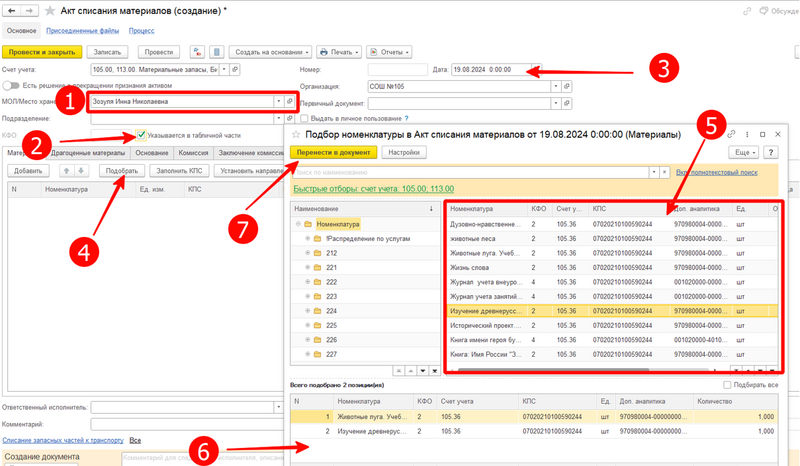Uncheck 'Указывается в табличной части' checkbox
The height and width of the screenshot is (466, 800).
point(142,134)
